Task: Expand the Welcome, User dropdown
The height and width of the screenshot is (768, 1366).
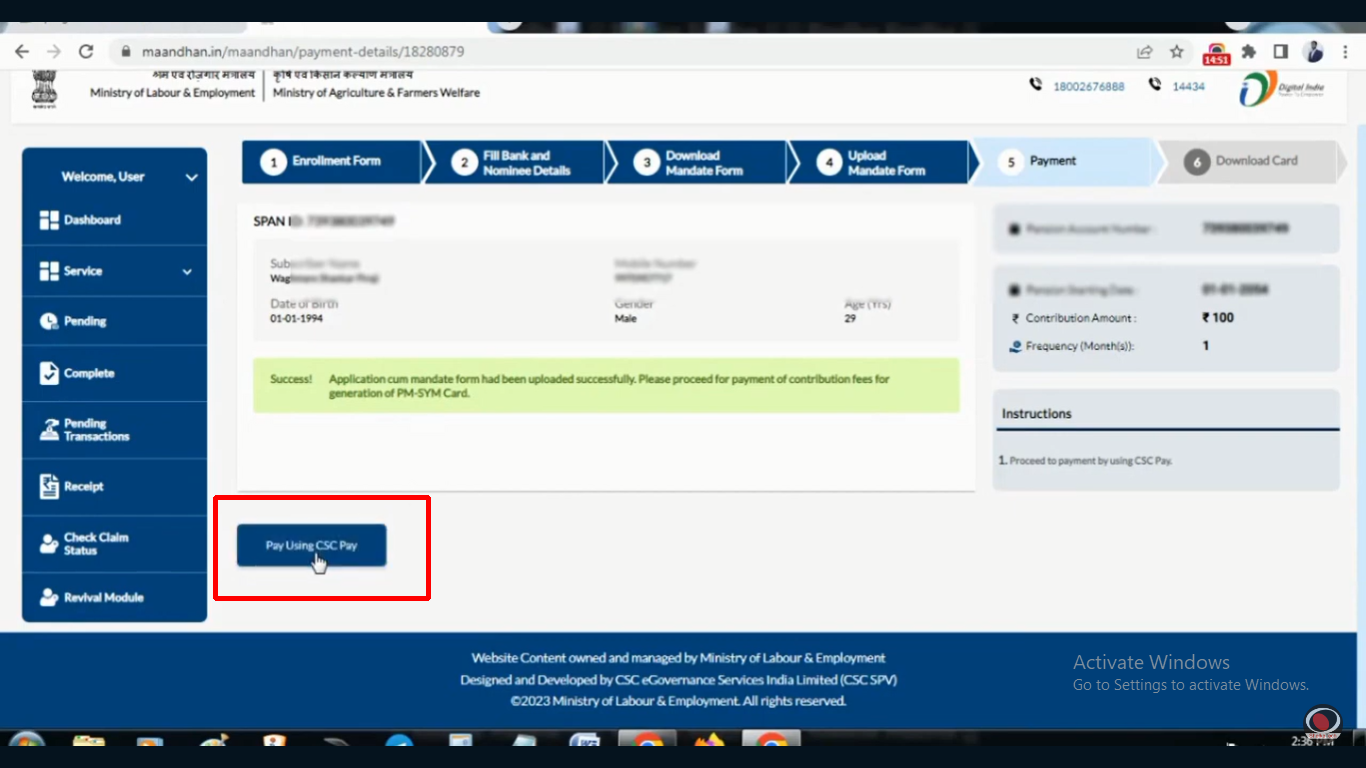Action: (x=191, y=177)
